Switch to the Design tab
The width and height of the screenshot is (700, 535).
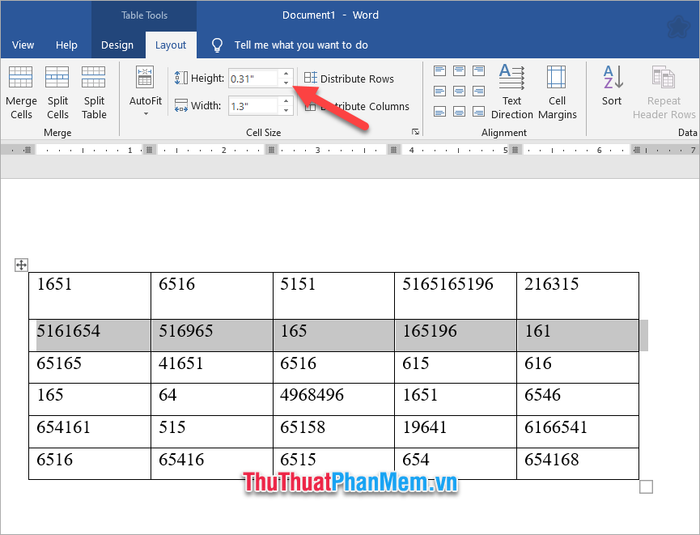pyautogui.click(x=117, y=45)
